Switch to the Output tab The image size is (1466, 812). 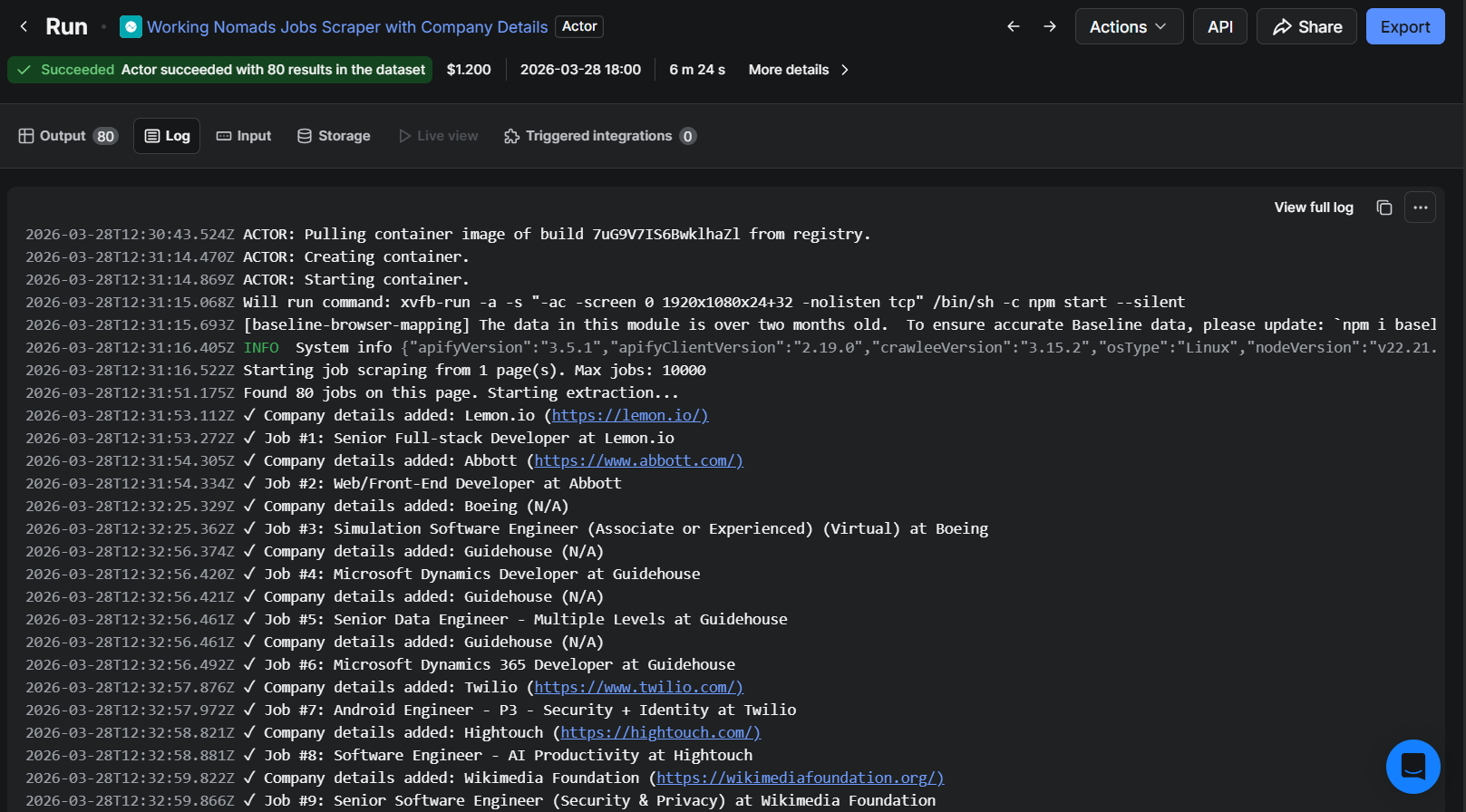[x=68, y=136]
